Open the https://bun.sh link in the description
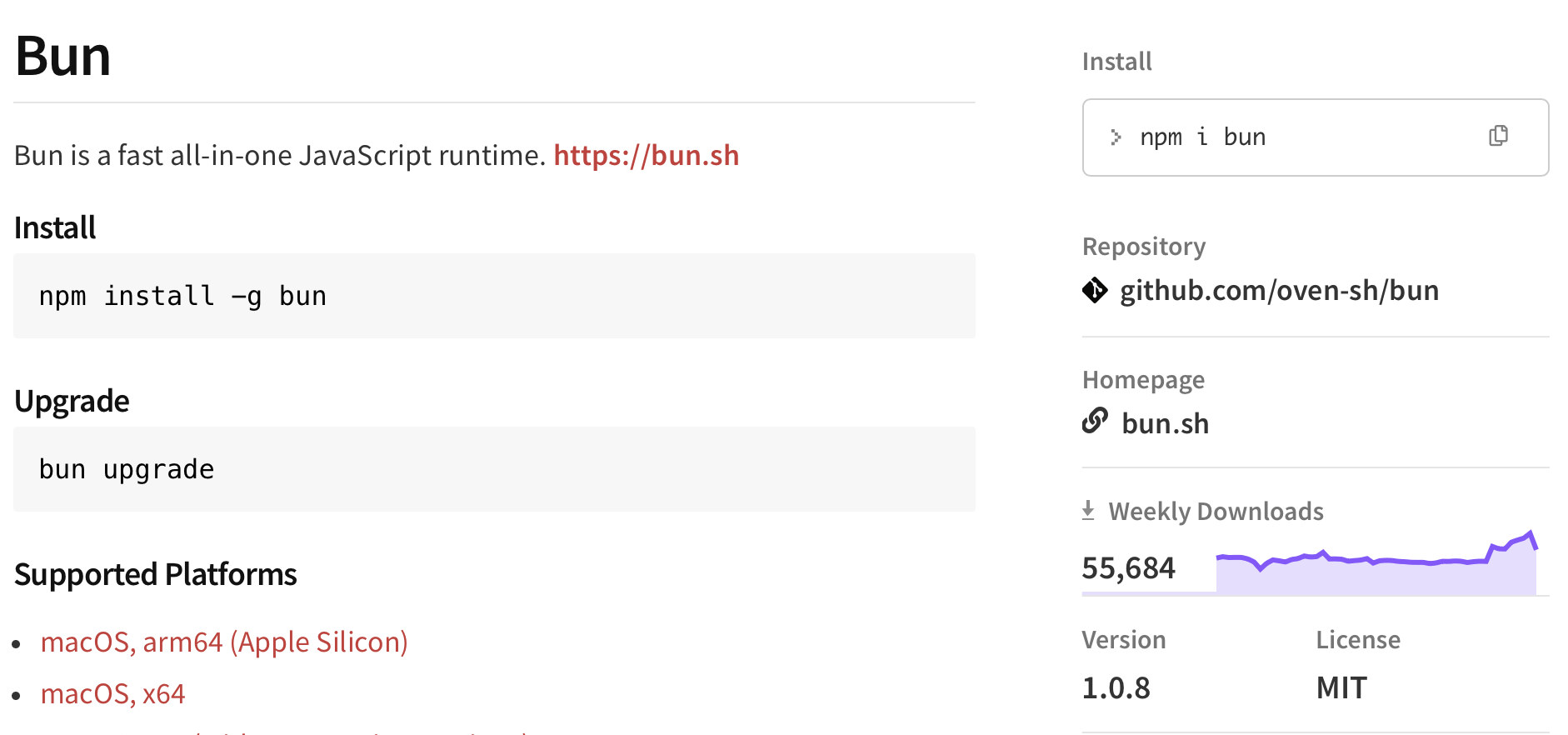 (x=646, y=155)
